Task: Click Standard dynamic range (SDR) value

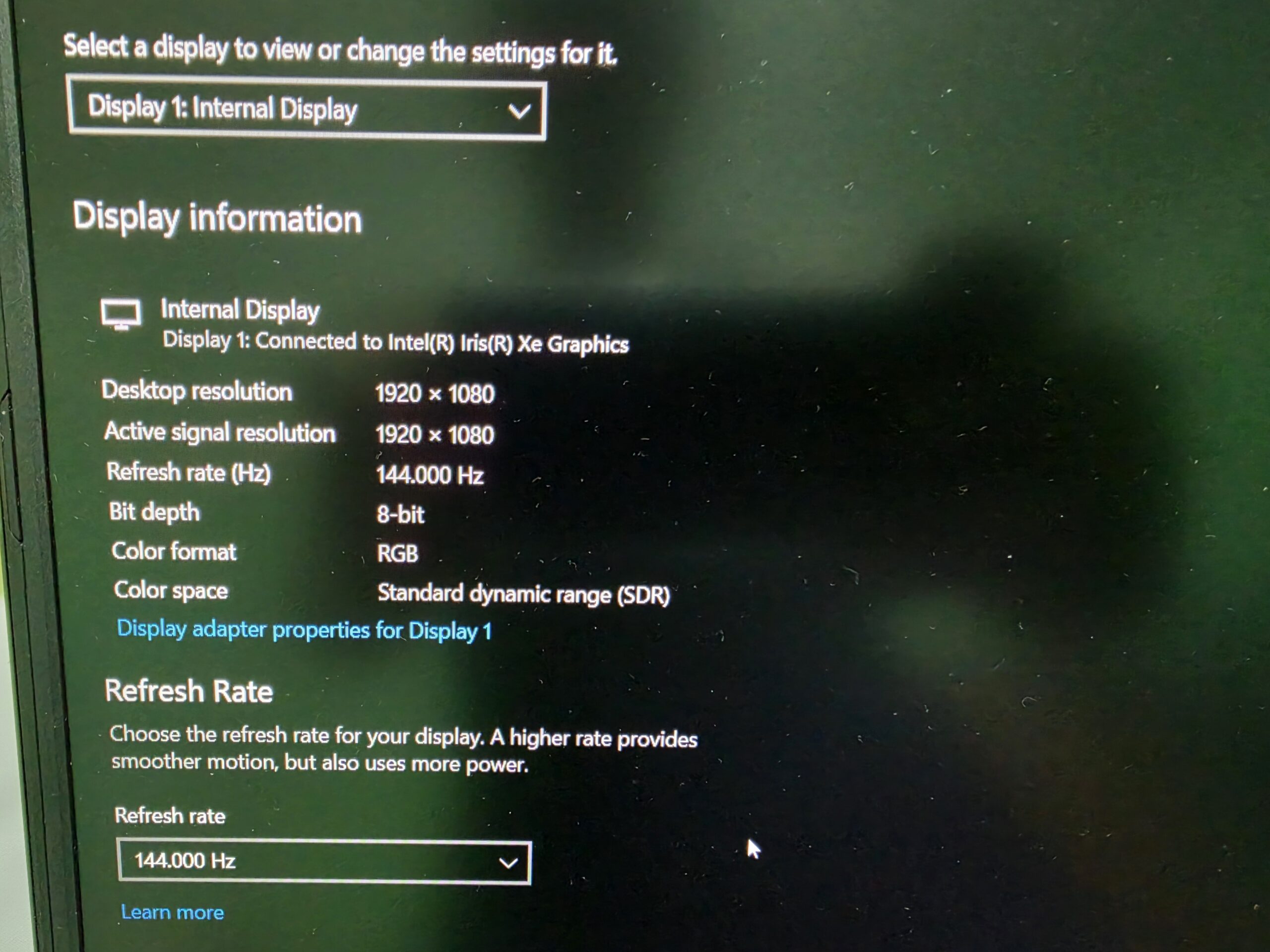Action: 523,594
